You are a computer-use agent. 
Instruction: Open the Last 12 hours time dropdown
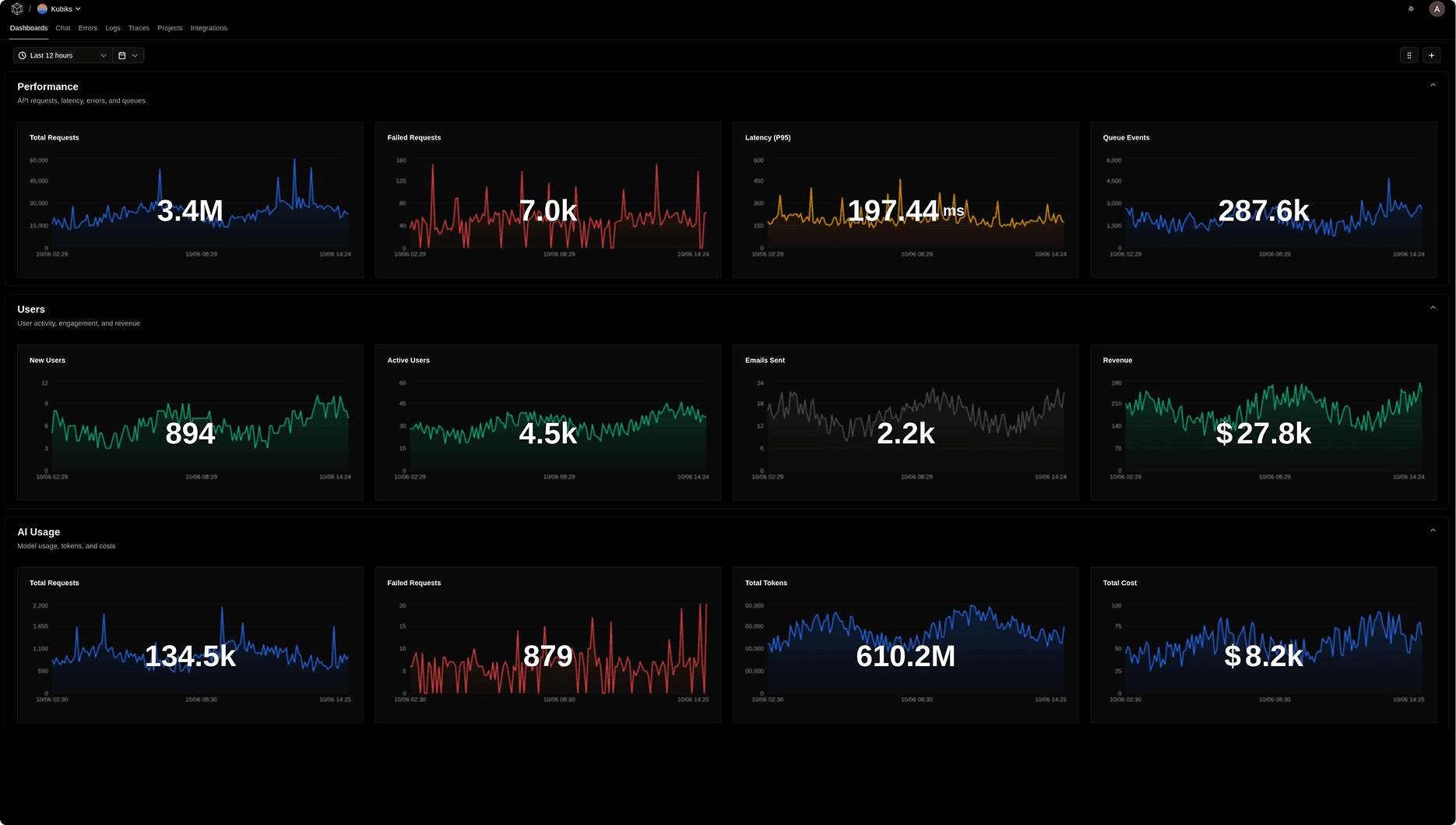click(x=62, y=55)
